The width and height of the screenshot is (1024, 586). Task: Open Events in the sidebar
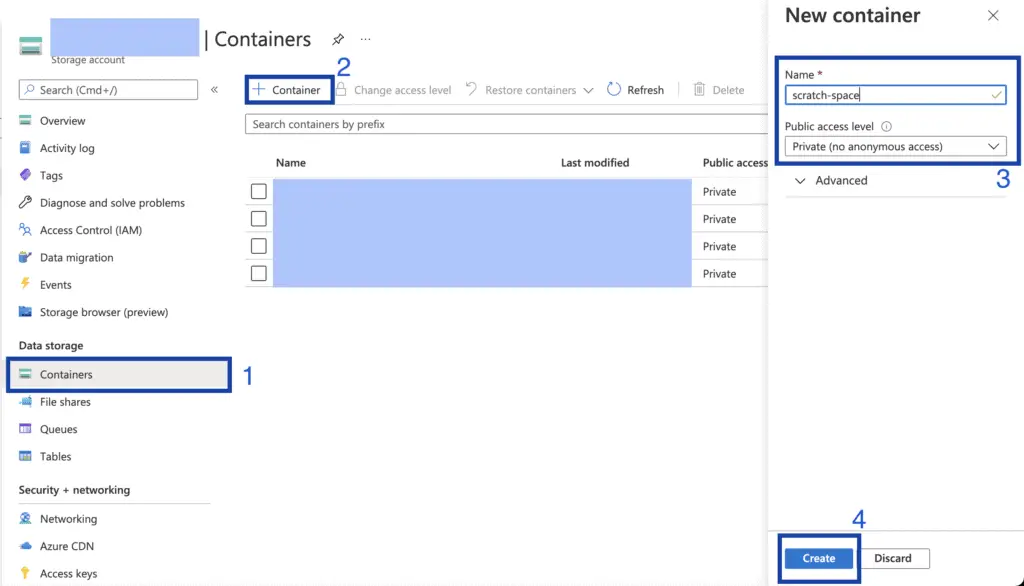click(56, 285)
